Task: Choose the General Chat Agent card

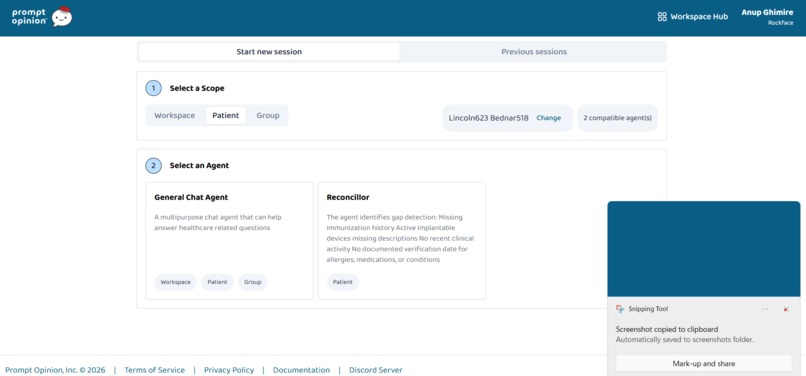Action: (229, 241)
